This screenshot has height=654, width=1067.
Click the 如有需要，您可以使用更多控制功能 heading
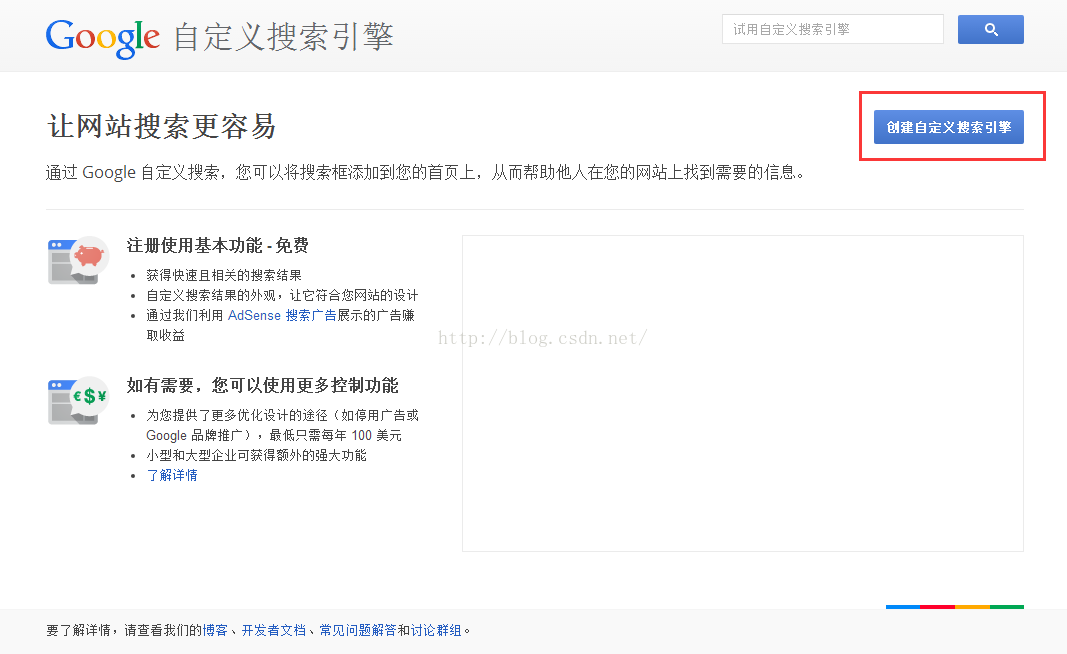263,386
